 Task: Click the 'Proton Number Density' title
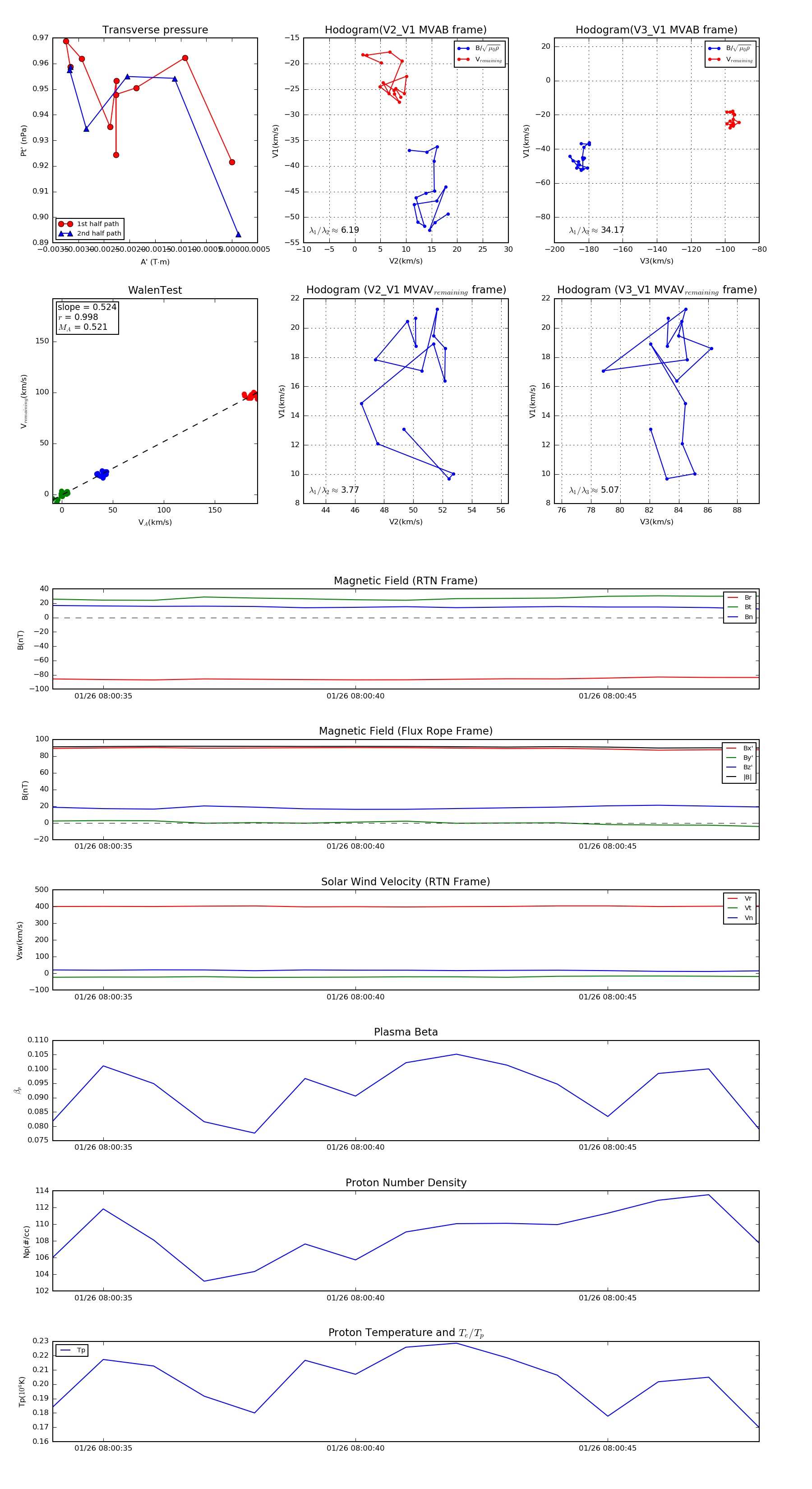coord(406,1183)
